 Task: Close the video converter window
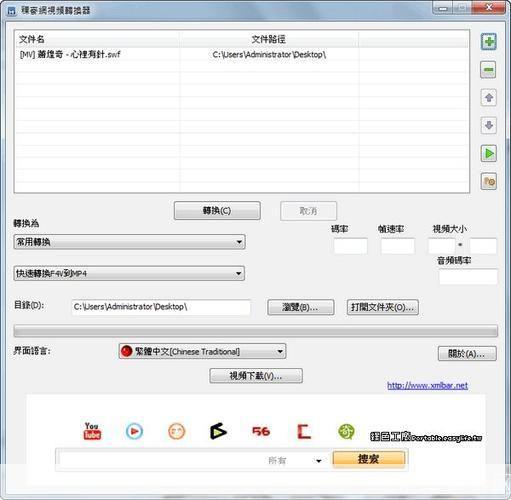click(489, 8)
